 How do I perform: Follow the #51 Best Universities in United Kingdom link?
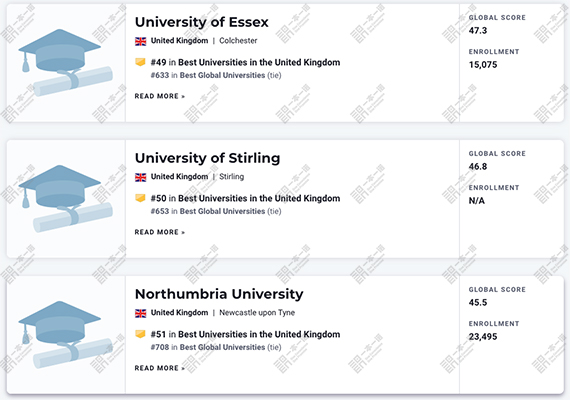point(245,335)
